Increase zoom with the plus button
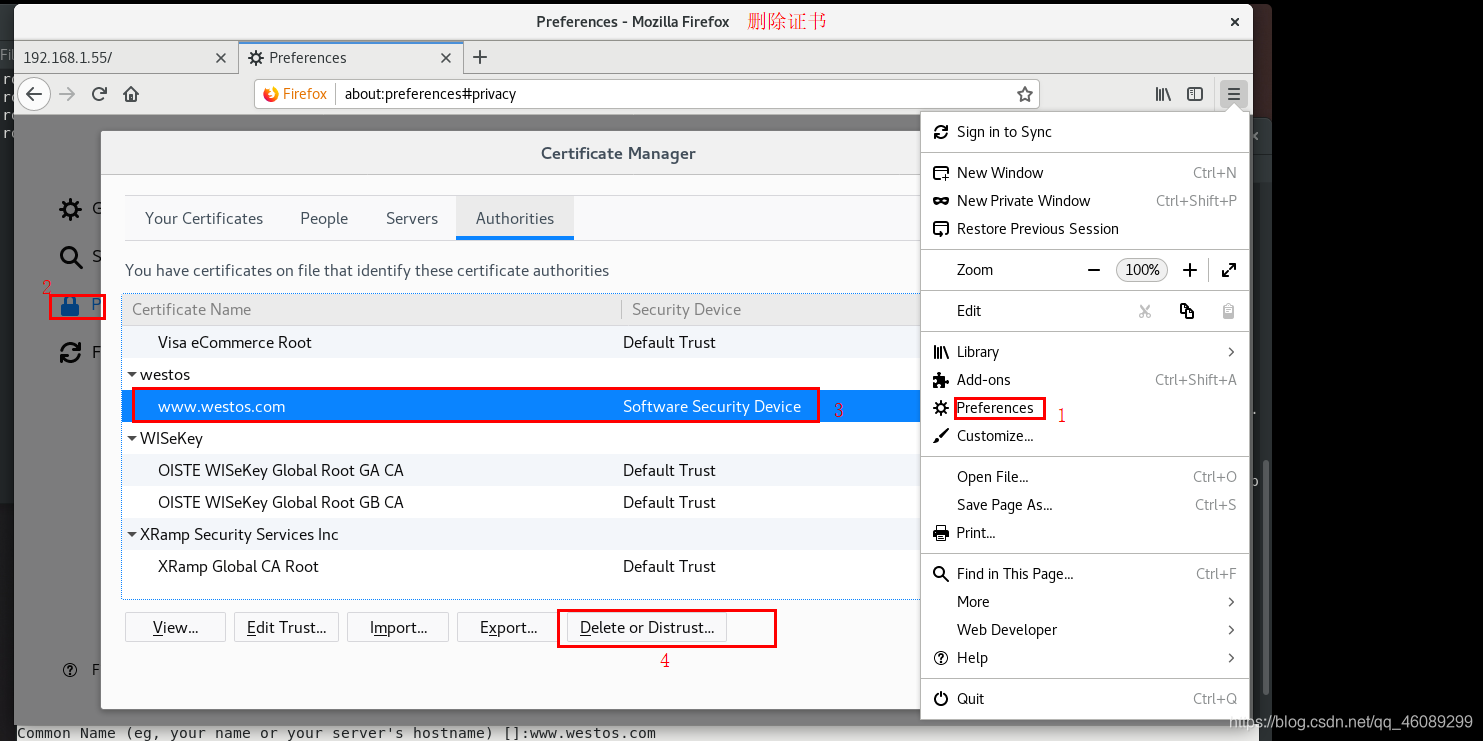The width and height of the screenshot is (1483, 741). (x=1190, y=270)
